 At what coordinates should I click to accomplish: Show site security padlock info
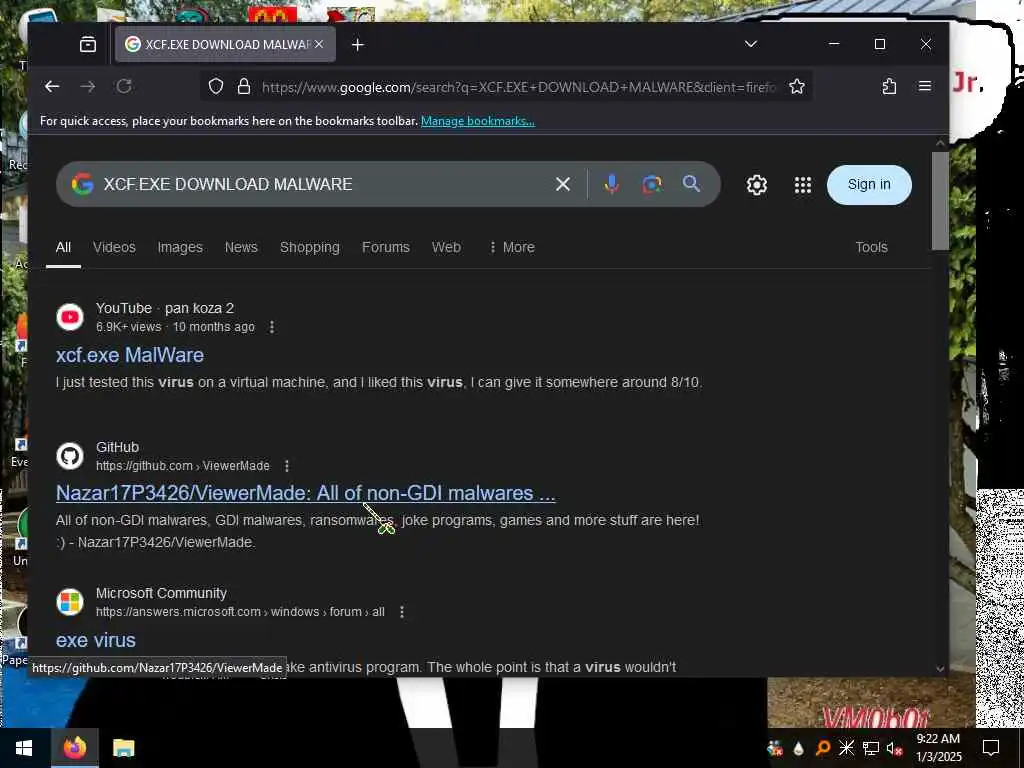click(x=244, y=86)
